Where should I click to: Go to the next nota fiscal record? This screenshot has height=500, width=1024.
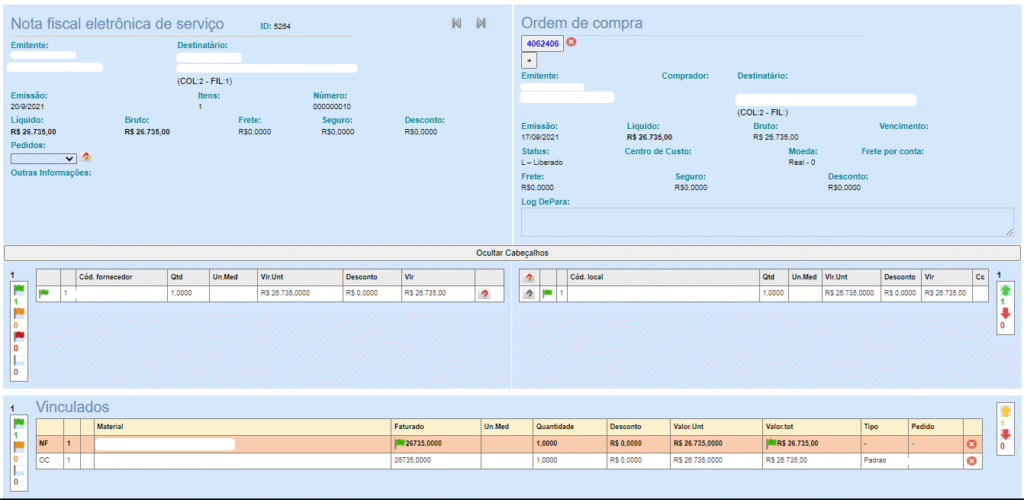pos(481,23)
